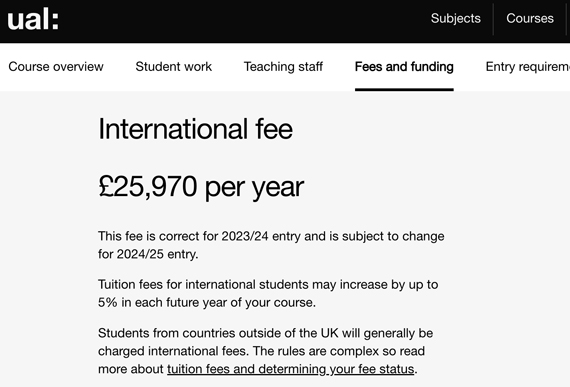Viewport: 570px width, 387px height.
Task: Open the Subjects menu
Action: [x=455, y=19]
